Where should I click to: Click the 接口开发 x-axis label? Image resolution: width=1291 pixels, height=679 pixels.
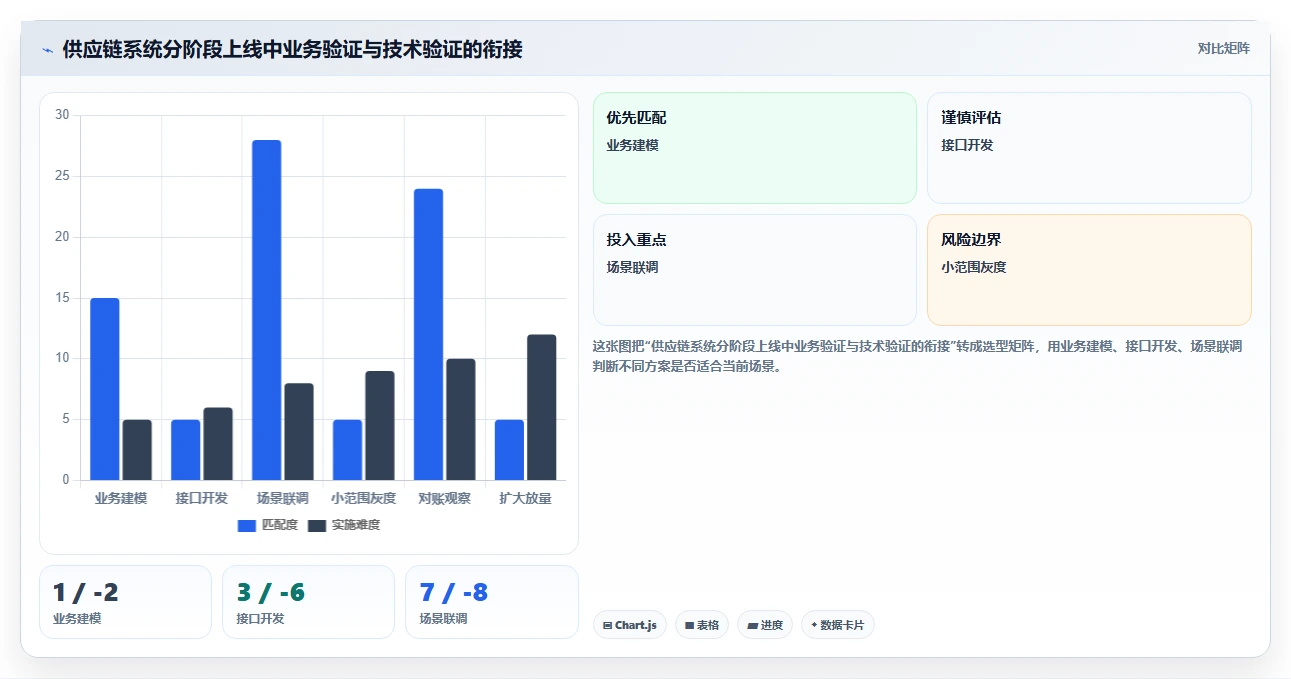pyautogui.click(x=202, y=498)
